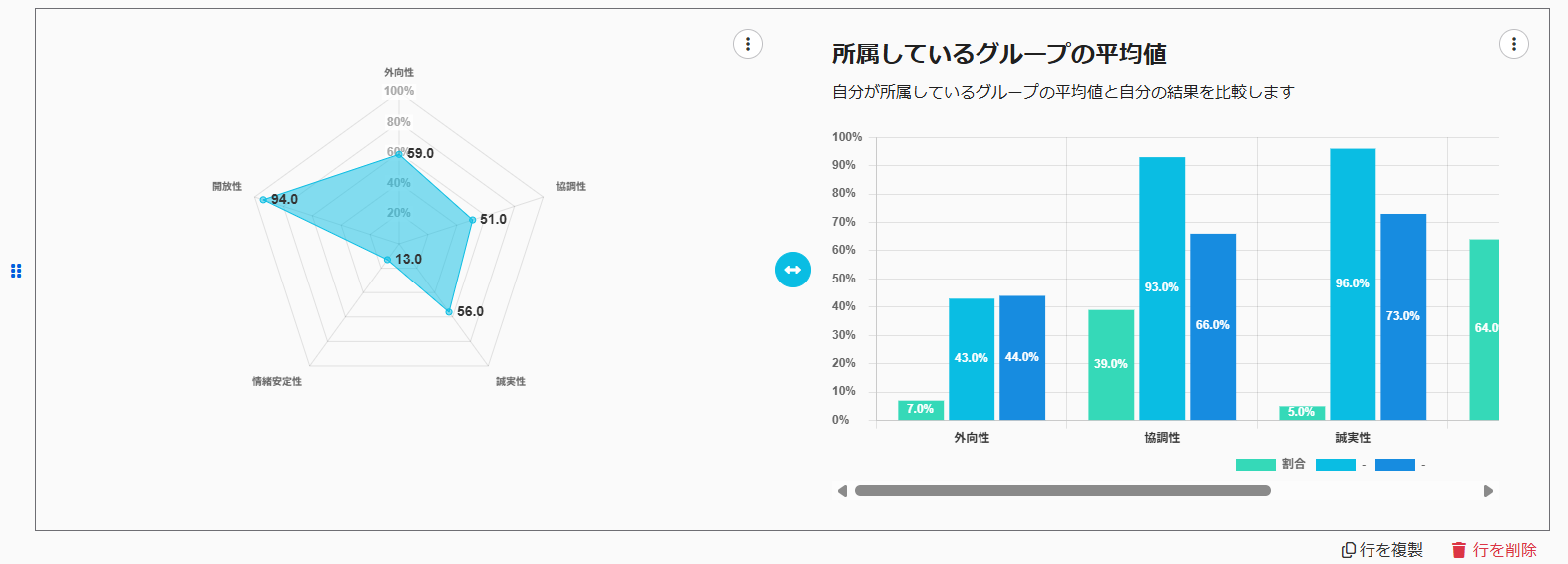
Task: Click the left arrow of the chart scrollbar
Action: click(x=842, y=491)
